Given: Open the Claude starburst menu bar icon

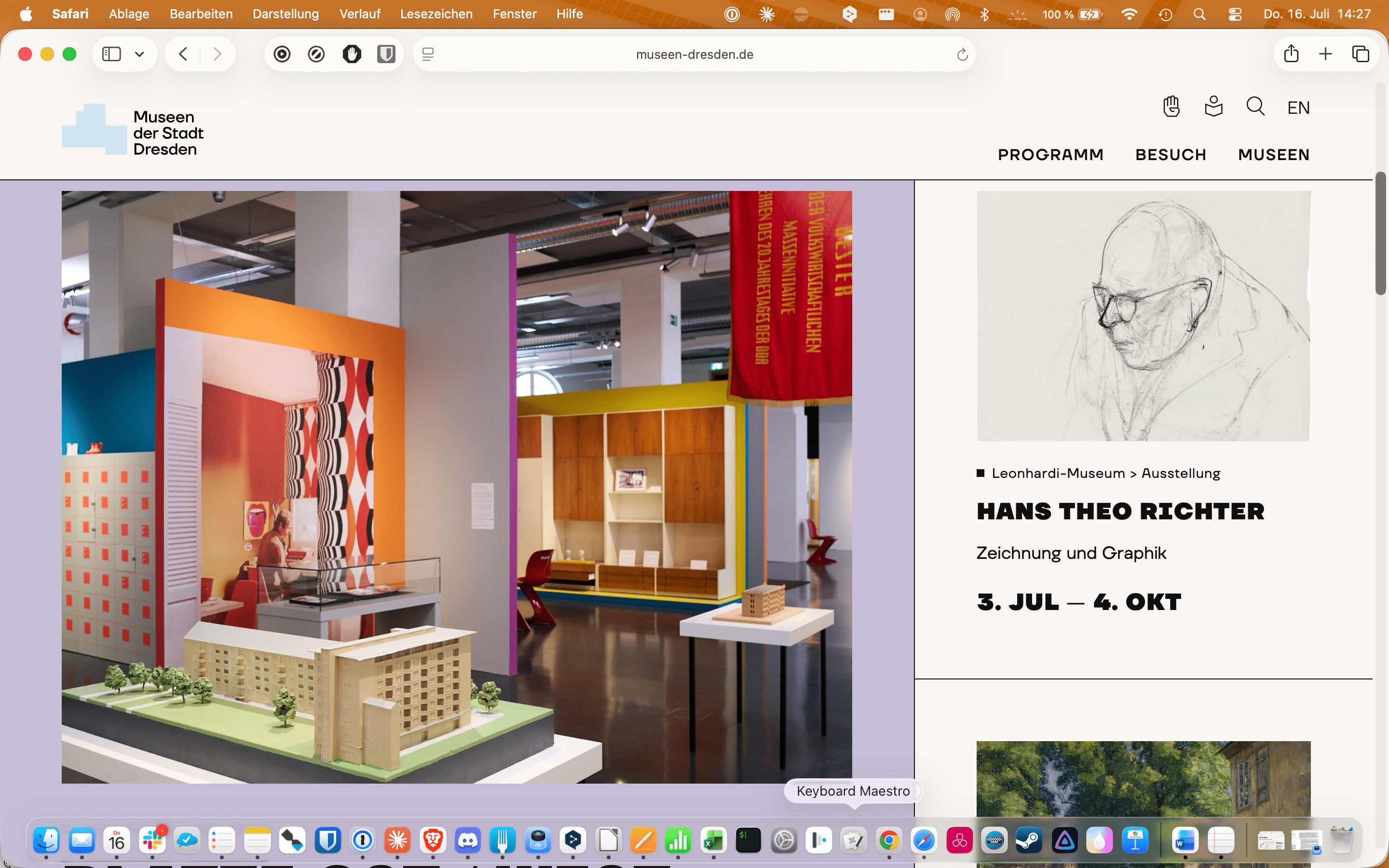Looking at the screenshot, I should click(767, 14).
